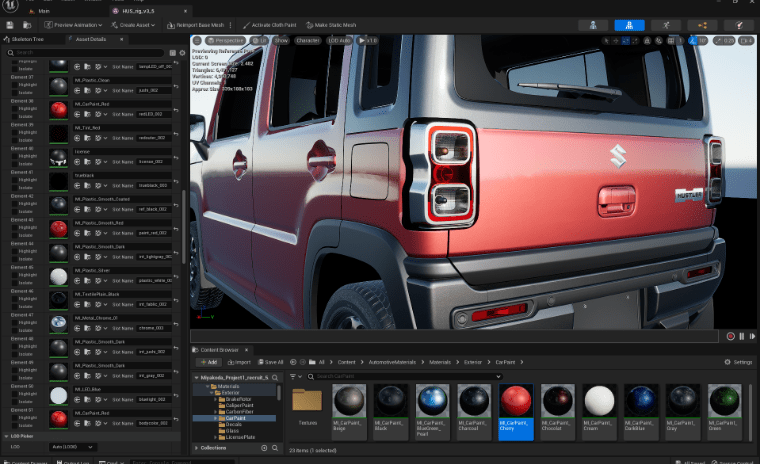The image size is (760, 464).
Task: Open the Character viewport menu
Action: pos(308,41)
